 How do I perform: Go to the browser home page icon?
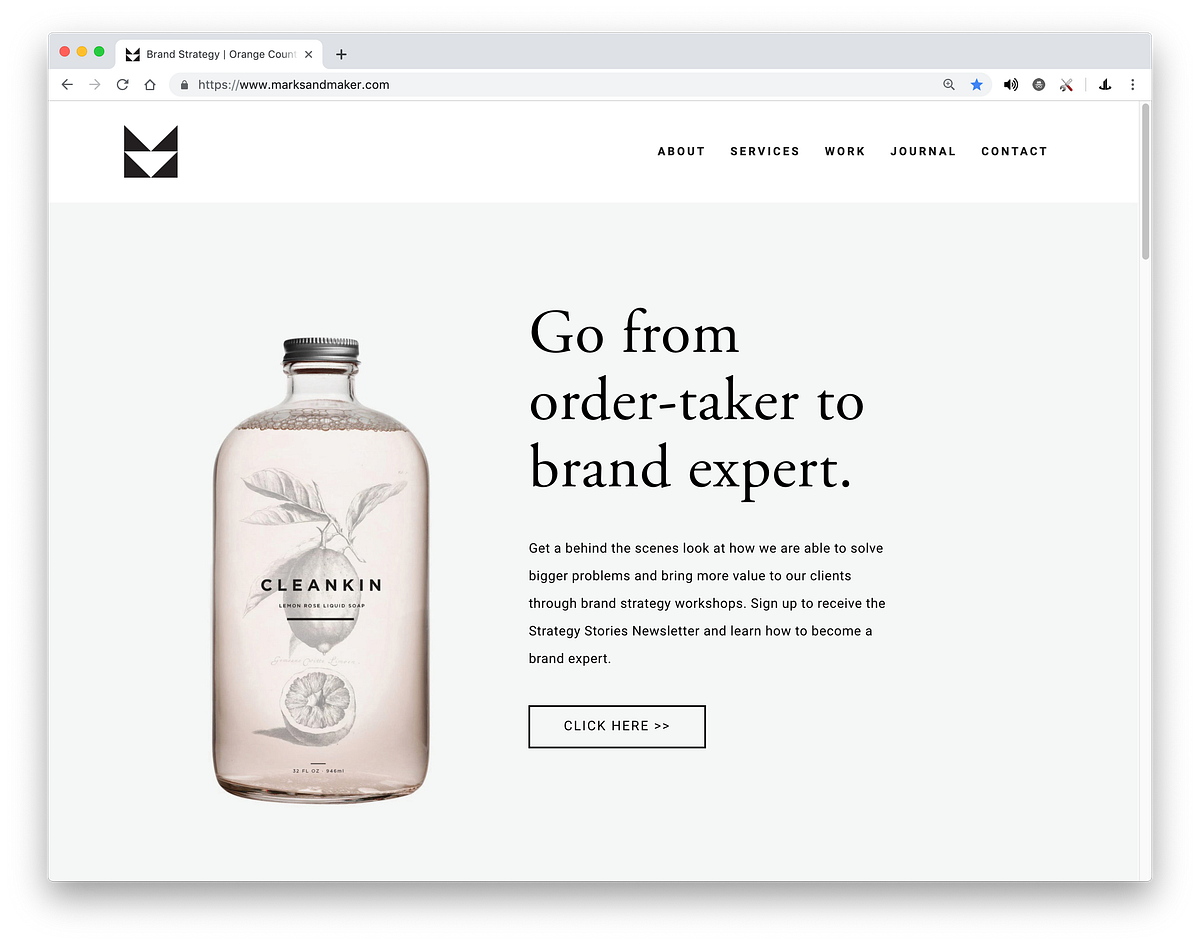[x=150, y=85]
